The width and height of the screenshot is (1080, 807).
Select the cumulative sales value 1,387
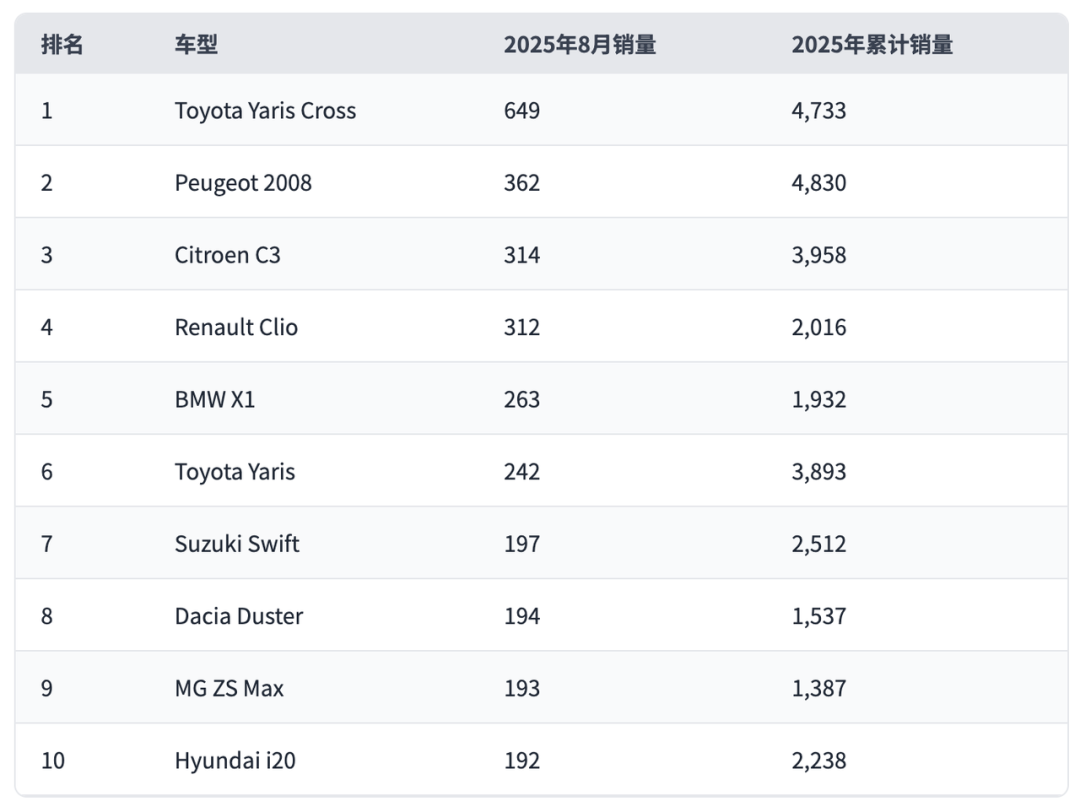click(x=818, y=688)
